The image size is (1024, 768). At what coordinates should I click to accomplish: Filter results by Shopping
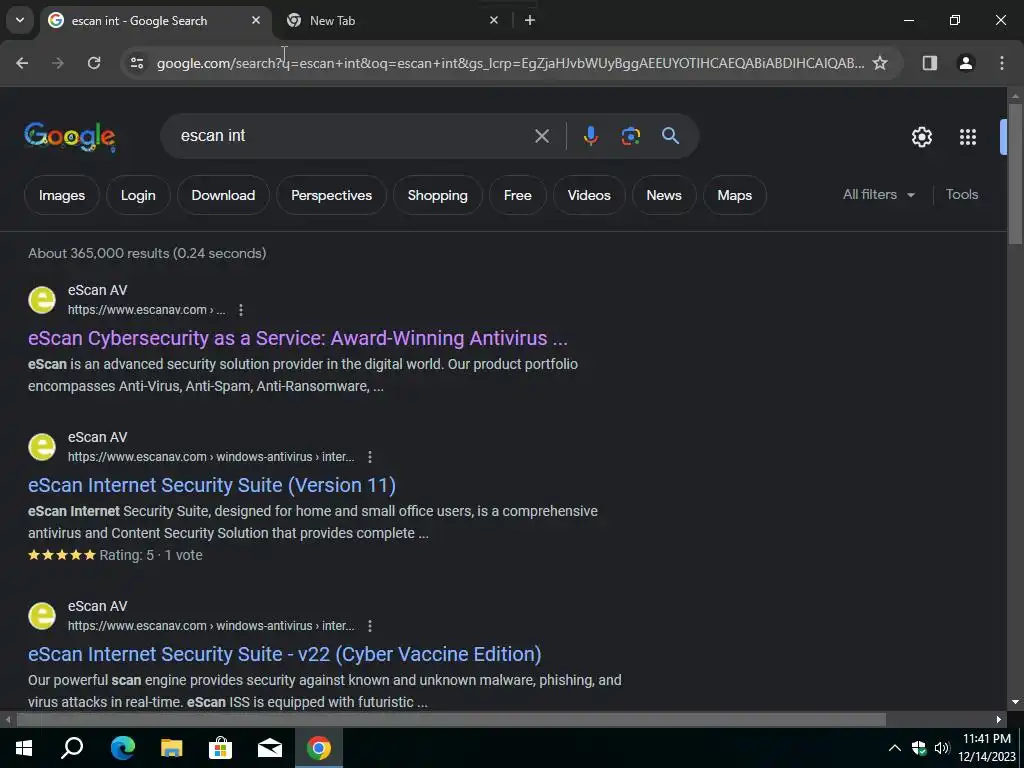438,195
